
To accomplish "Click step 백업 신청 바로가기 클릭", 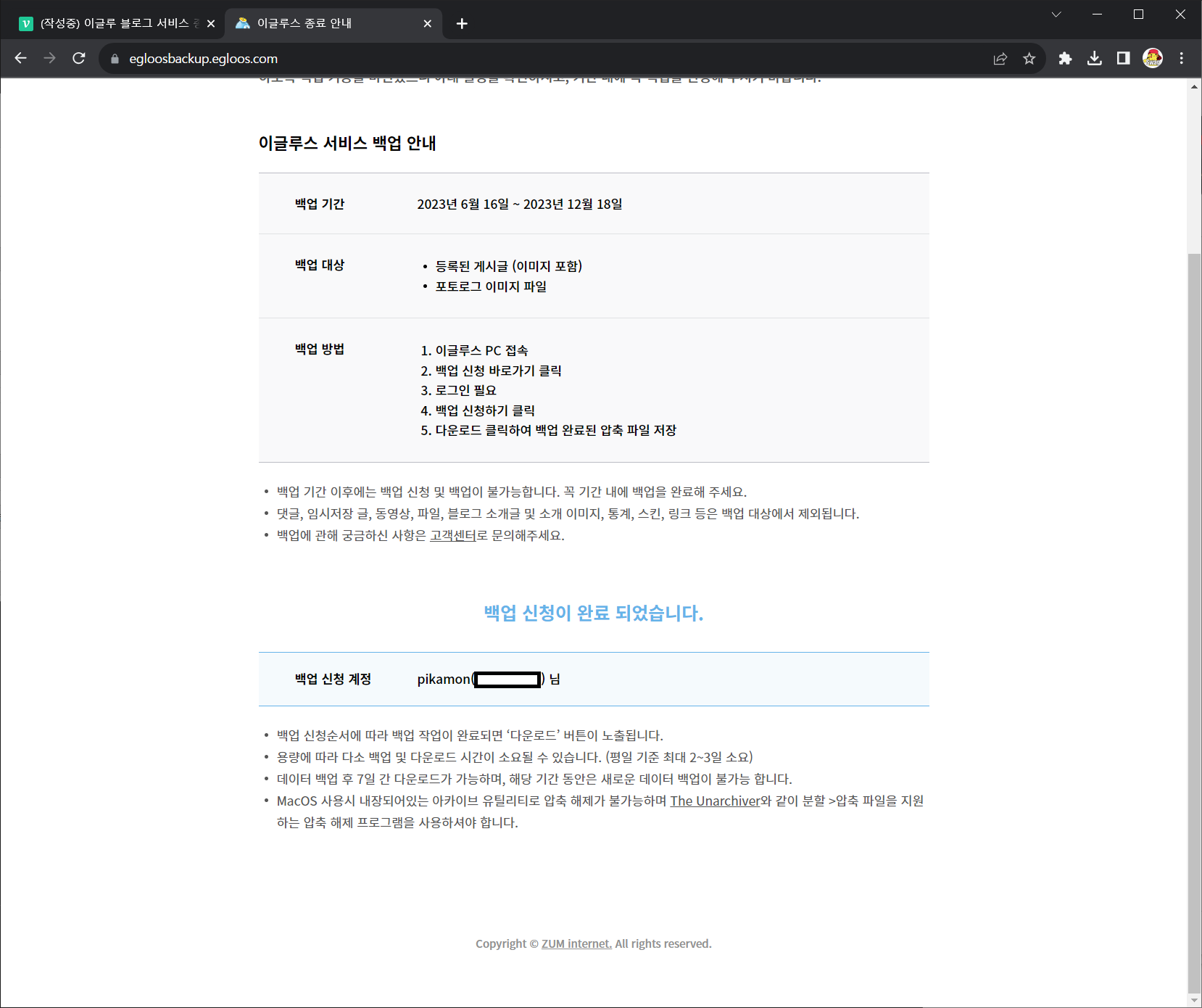I will tap(499, 371).
